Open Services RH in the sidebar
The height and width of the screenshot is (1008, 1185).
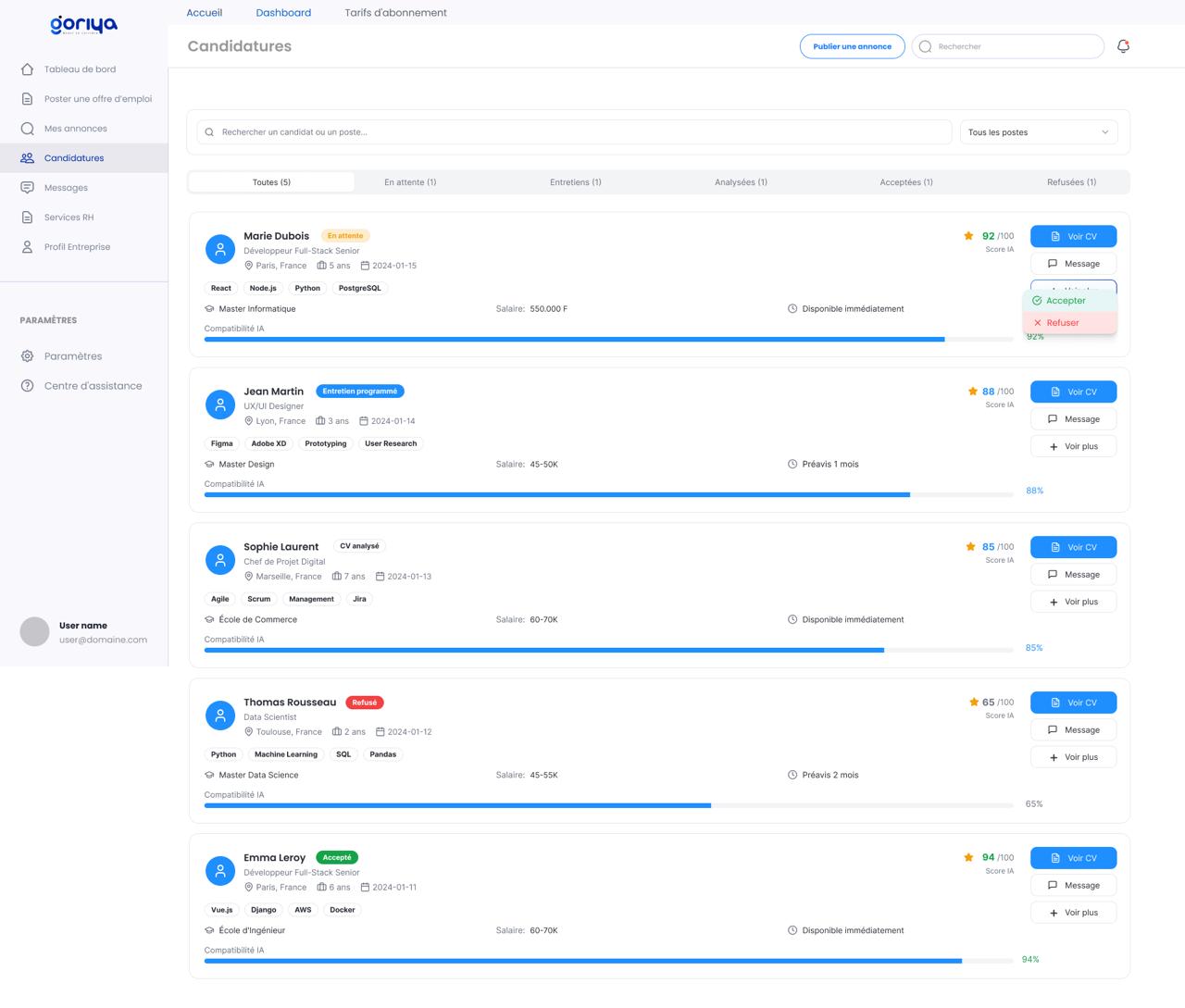point(84,218)
